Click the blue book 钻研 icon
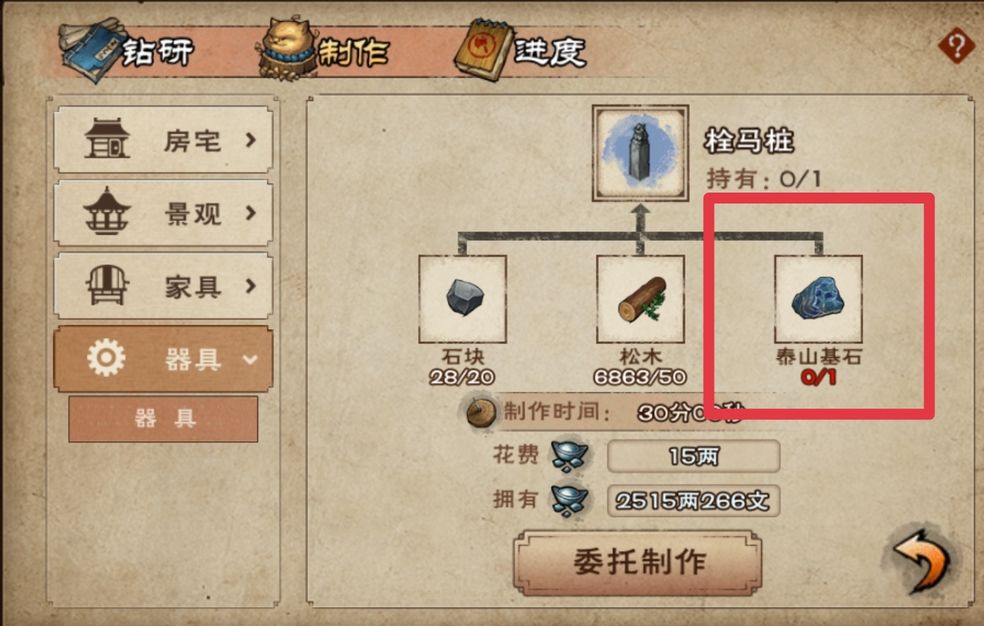This screenshot has height=626, width=984. click(x=91, y=50)
